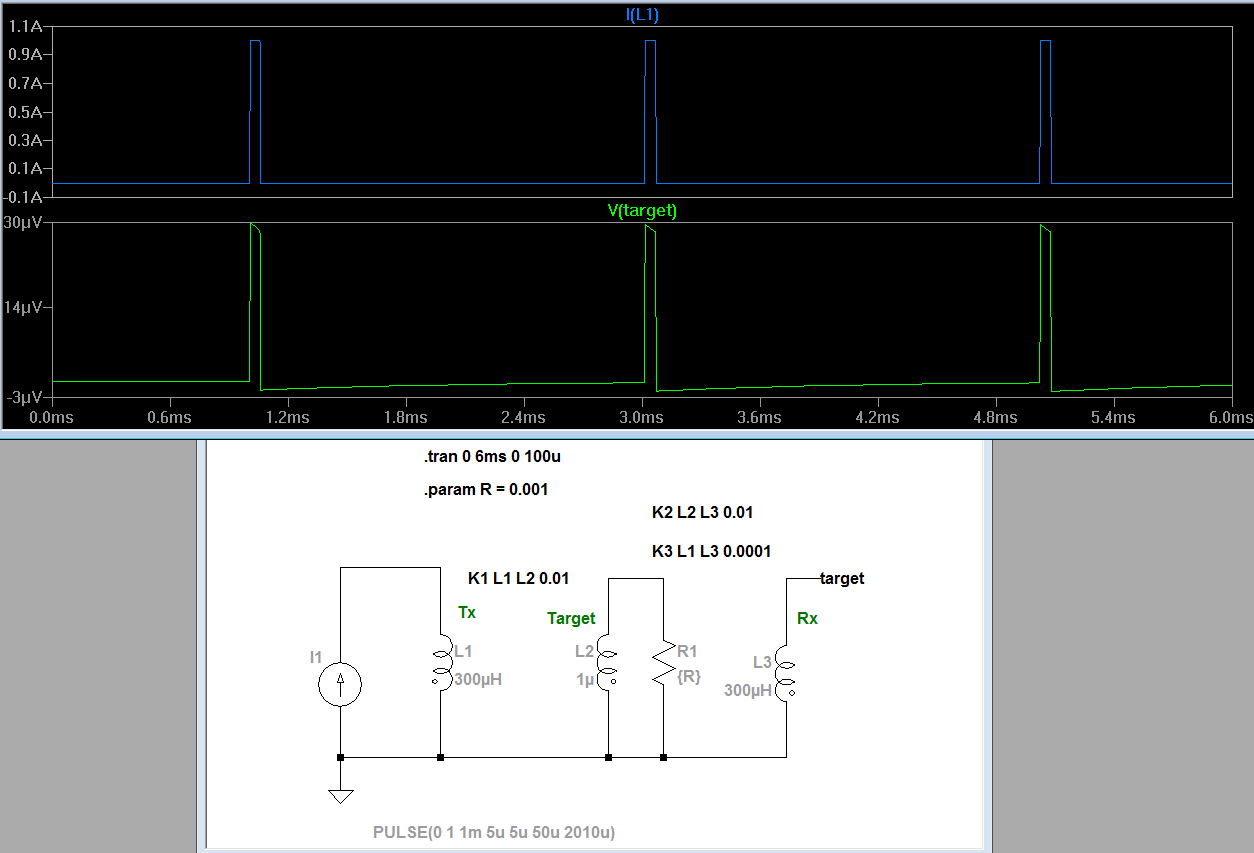Click the -3µV vertical axis label
The width and height of the screenshot is (1254, 853).
click(23, 397)
